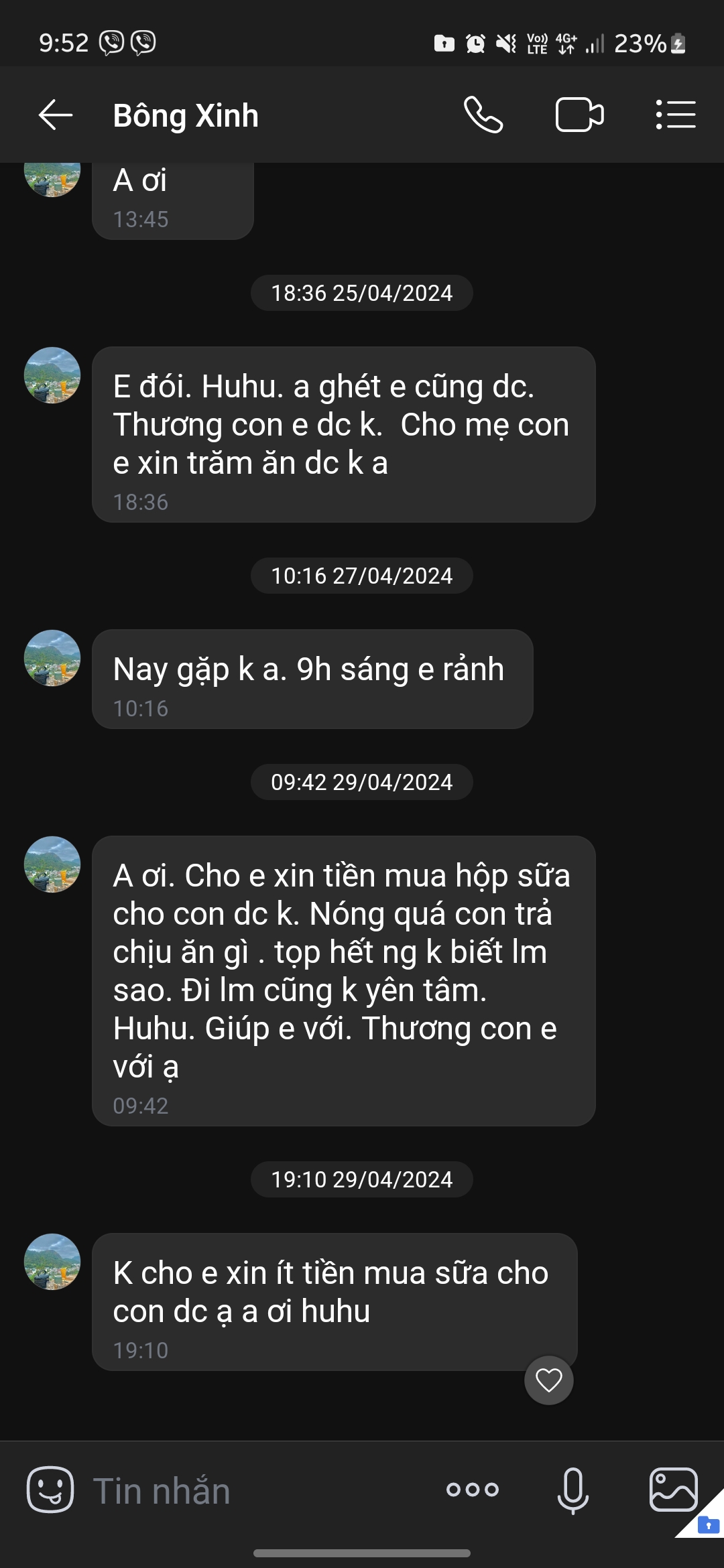The height and width of the screenshot is (1568, 724).
Task: Open Bông Xinh contact name header
Action: coord(186,115)
